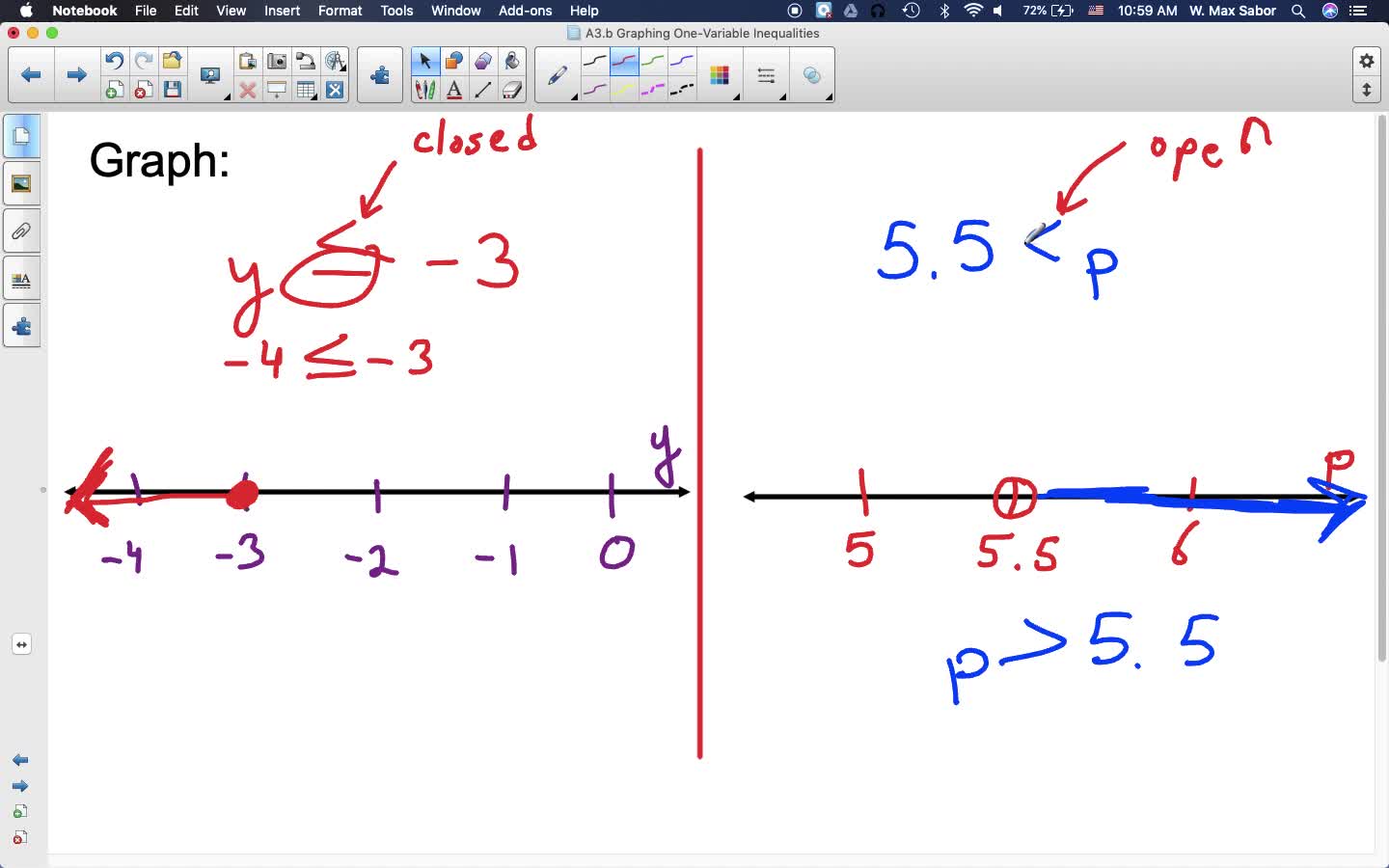1389x868 pixels.
Task: Paste from clipboard icon
Action: (247, 61)
